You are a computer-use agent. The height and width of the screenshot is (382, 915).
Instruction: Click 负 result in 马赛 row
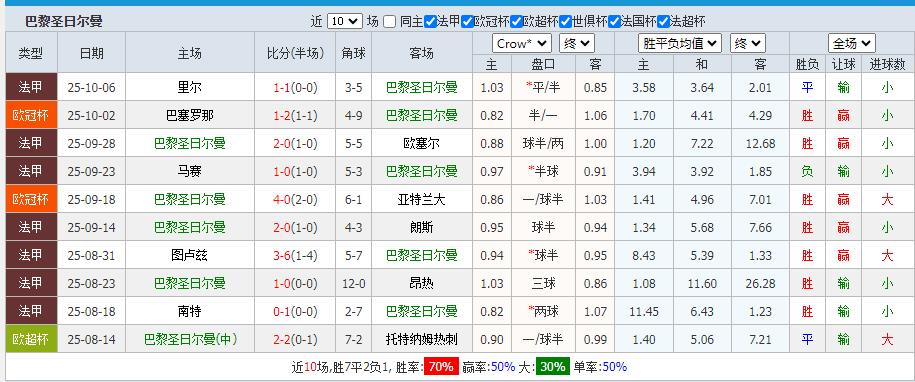click(x=807, y=171)
